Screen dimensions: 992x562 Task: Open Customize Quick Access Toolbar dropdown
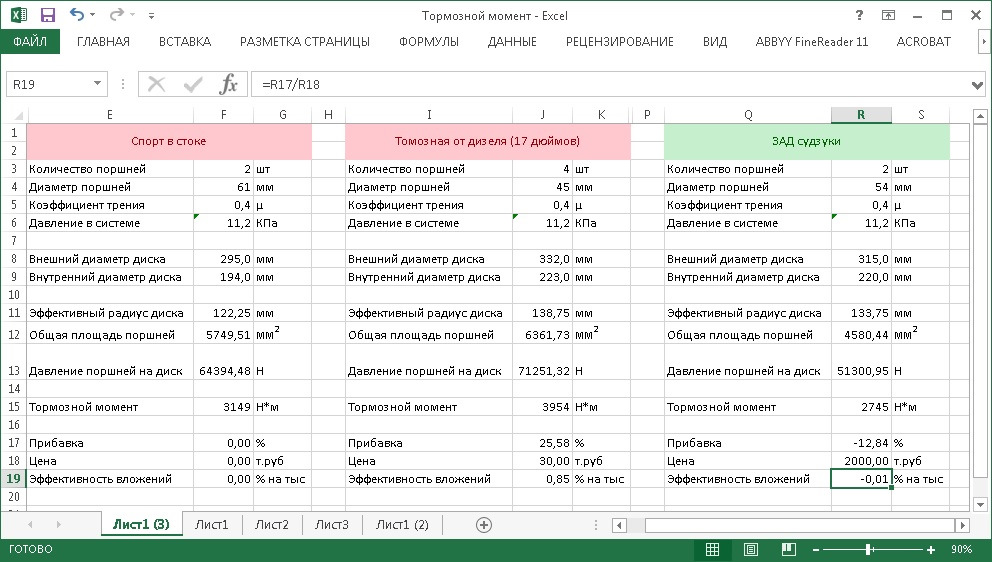point(152,16)
